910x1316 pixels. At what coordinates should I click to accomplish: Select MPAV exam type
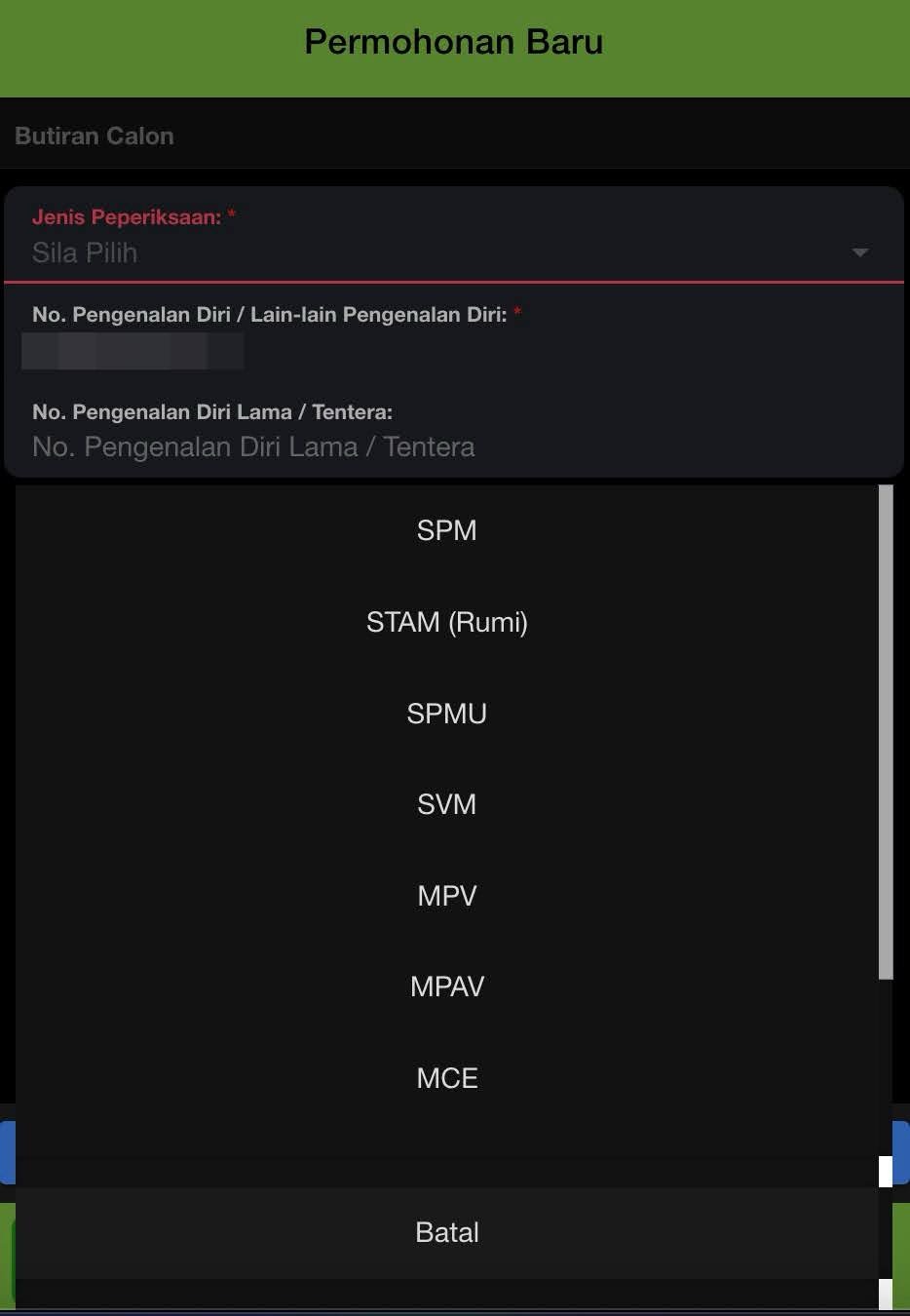tap(446, 986)
